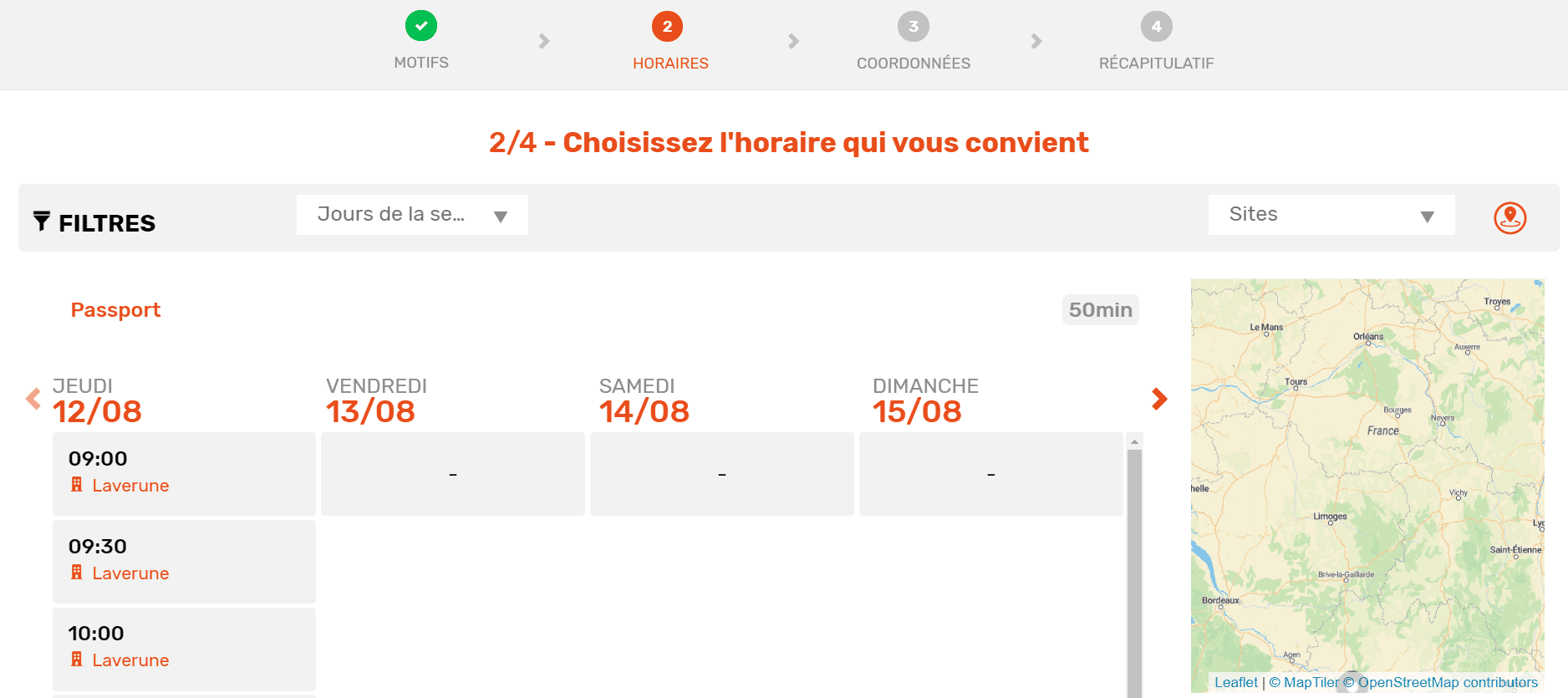
Task: Select the Coordonnées step number 3
Action: pyautogui.click(x=914, y=26)
